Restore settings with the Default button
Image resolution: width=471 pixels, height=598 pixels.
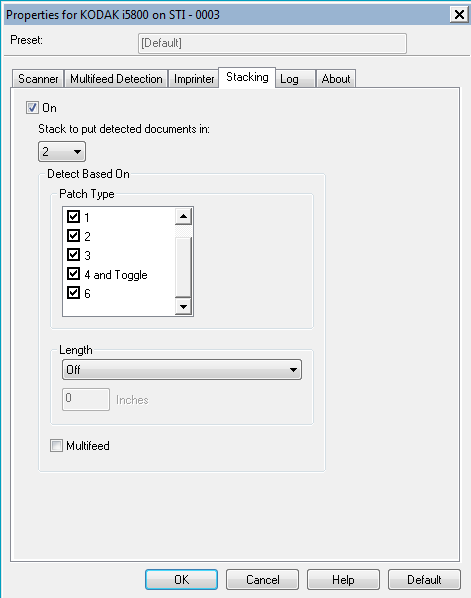tap(424, 580)
